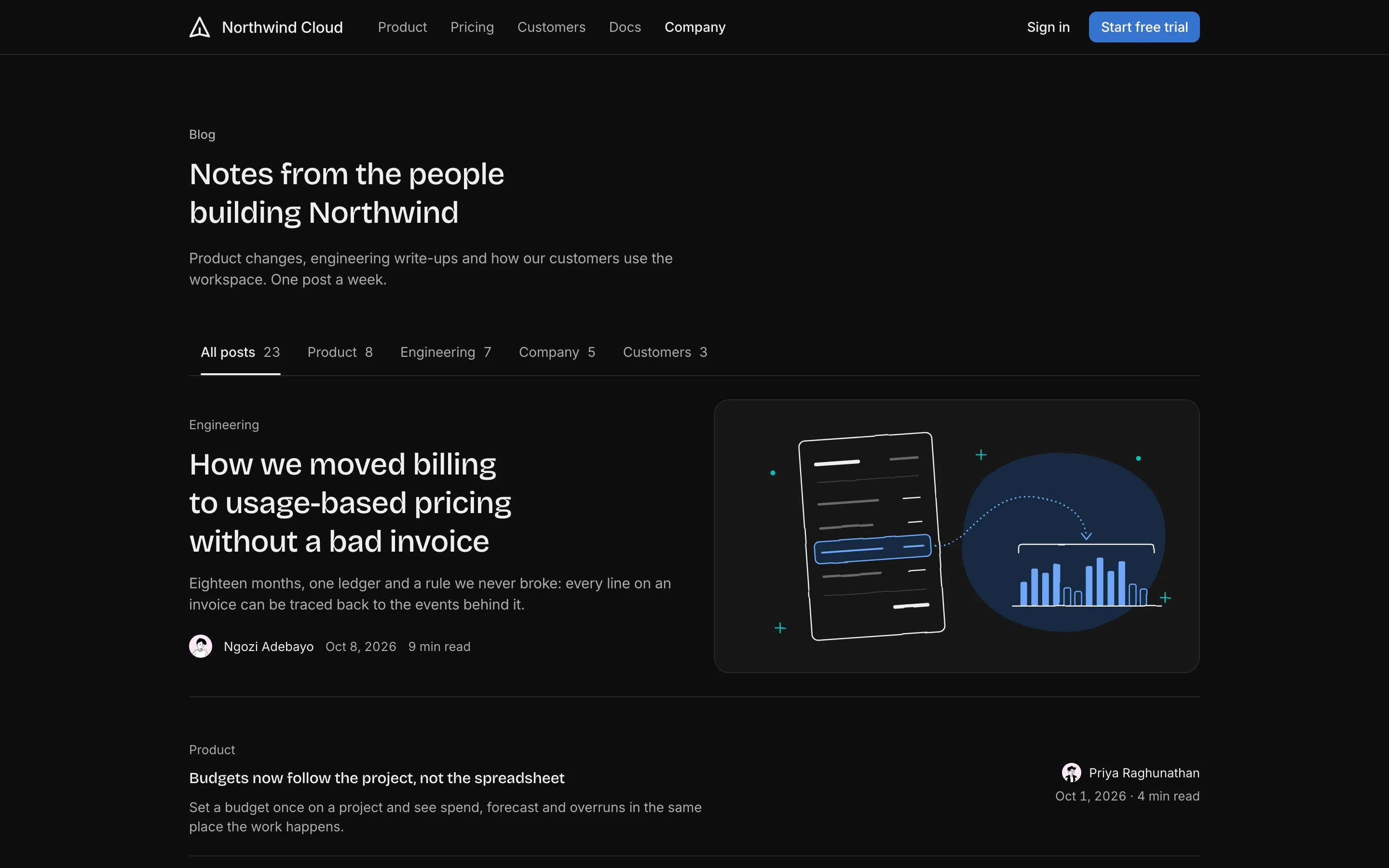Click the 9 min read label
1389x868 pixels.
click(439, 646)
